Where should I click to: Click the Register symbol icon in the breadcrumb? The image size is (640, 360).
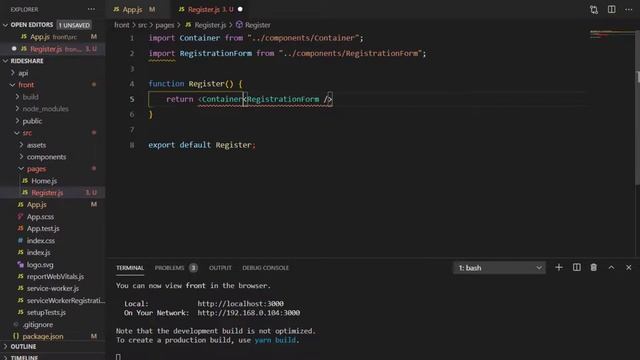click(239, 25)
